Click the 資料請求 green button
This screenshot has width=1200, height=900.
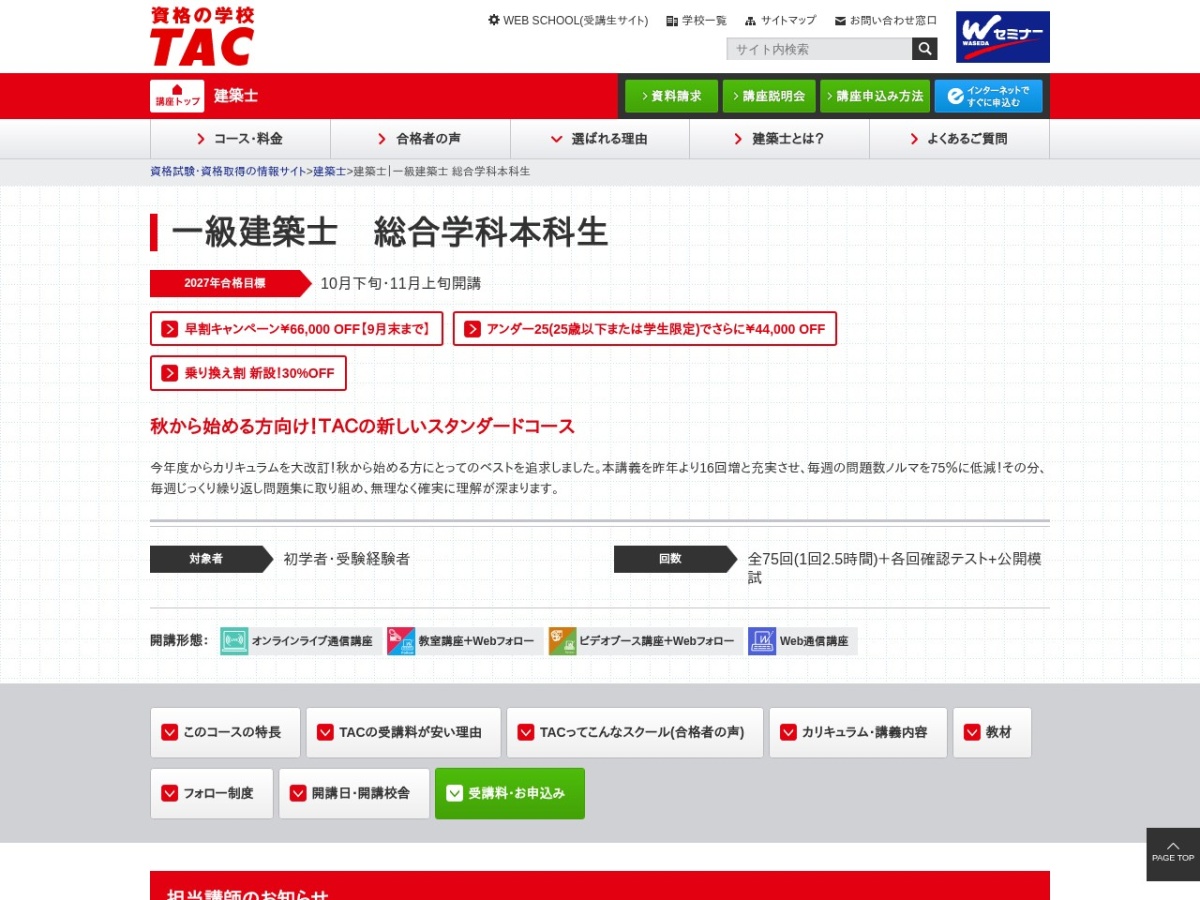click(672, 96)
